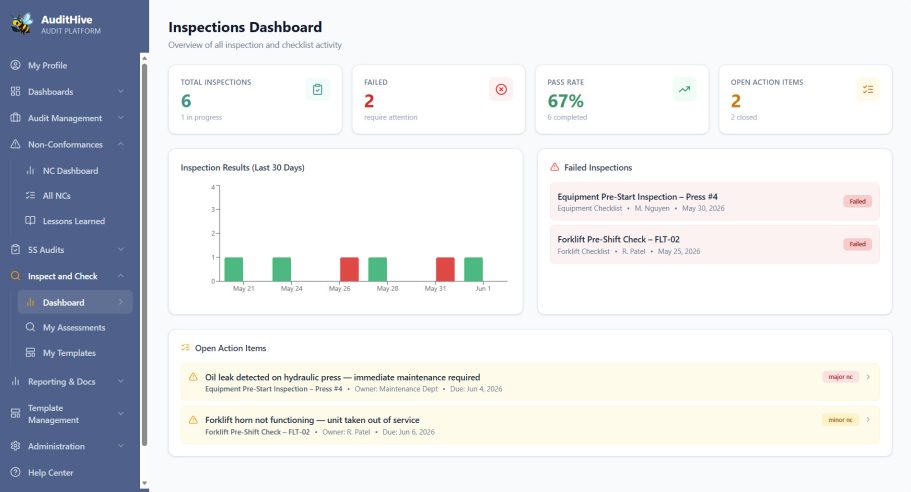Viewport: 911px width, 492px height.
Task: Click the Failed Inspections panel warning icon
Action: (x=554, y=167)
